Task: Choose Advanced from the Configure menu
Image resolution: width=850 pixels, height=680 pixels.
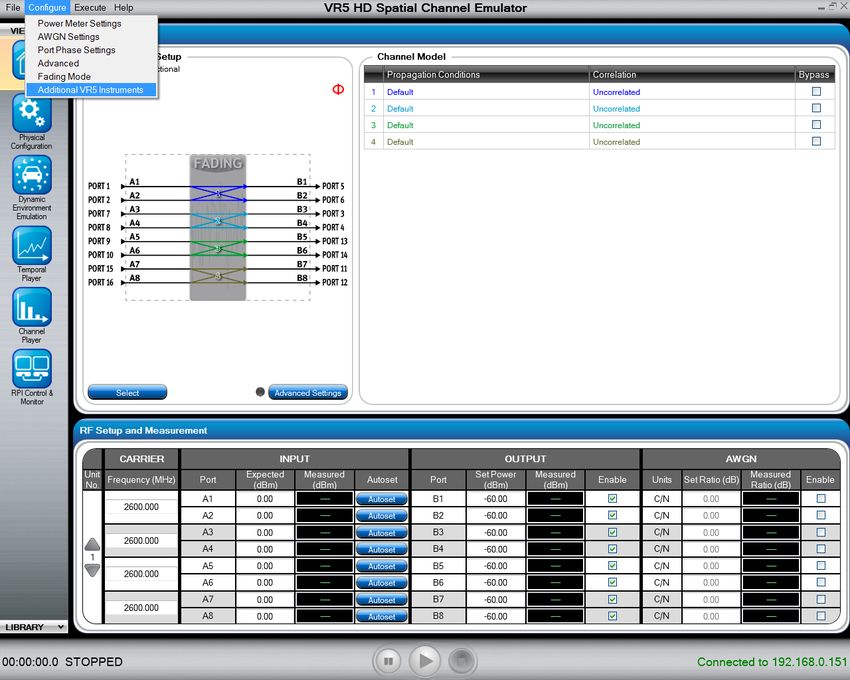Action: [x=92, y=63]
